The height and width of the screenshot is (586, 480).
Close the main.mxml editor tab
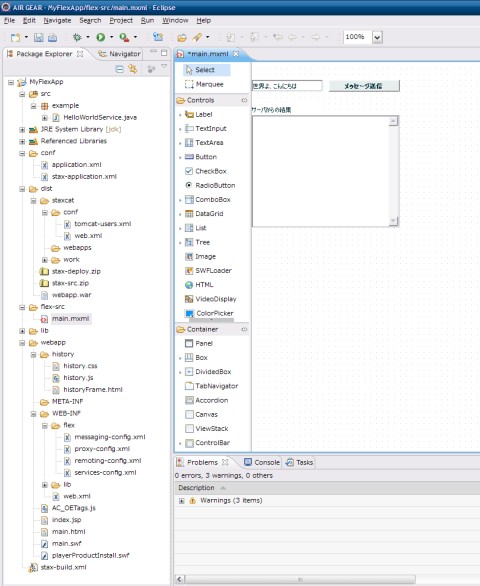click(236, 54)
